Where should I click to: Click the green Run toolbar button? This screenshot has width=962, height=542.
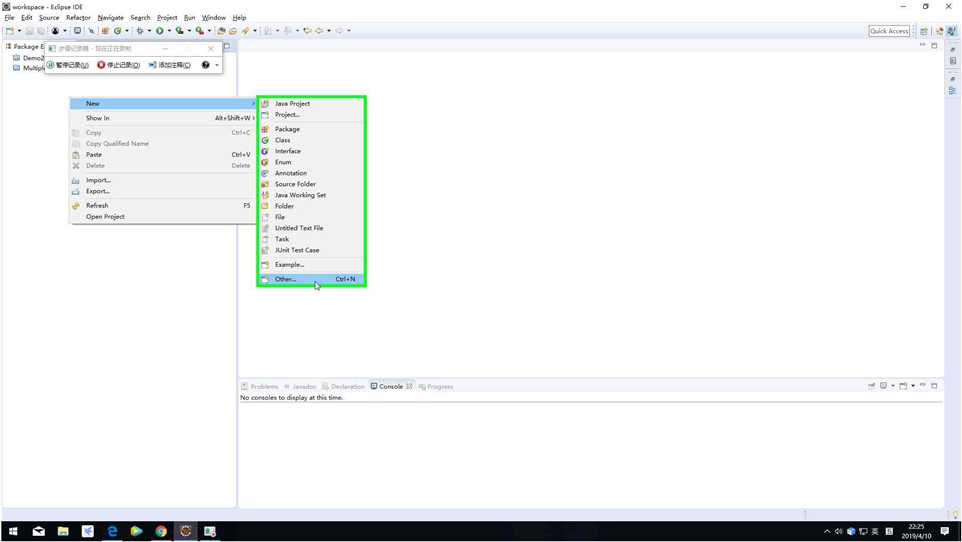click(x=160, y=31)
